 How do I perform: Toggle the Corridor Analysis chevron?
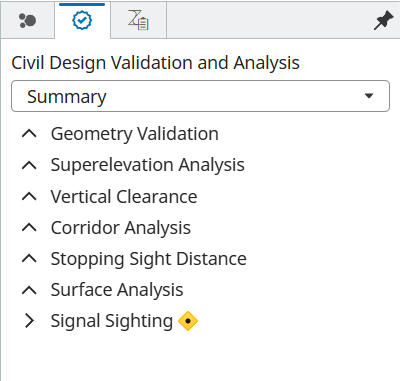29,228
